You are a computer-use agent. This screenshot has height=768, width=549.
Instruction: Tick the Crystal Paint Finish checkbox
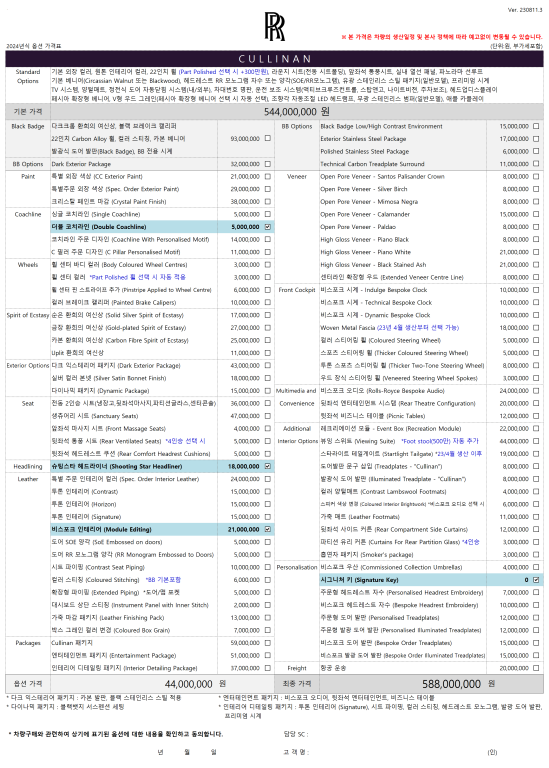click(x=267, y=201)
